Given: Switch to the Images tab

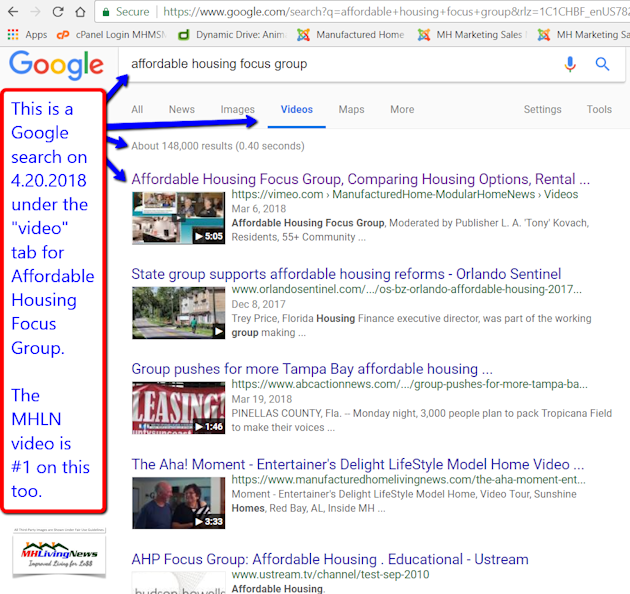Looking at the screenshot, I should point(237,109).
